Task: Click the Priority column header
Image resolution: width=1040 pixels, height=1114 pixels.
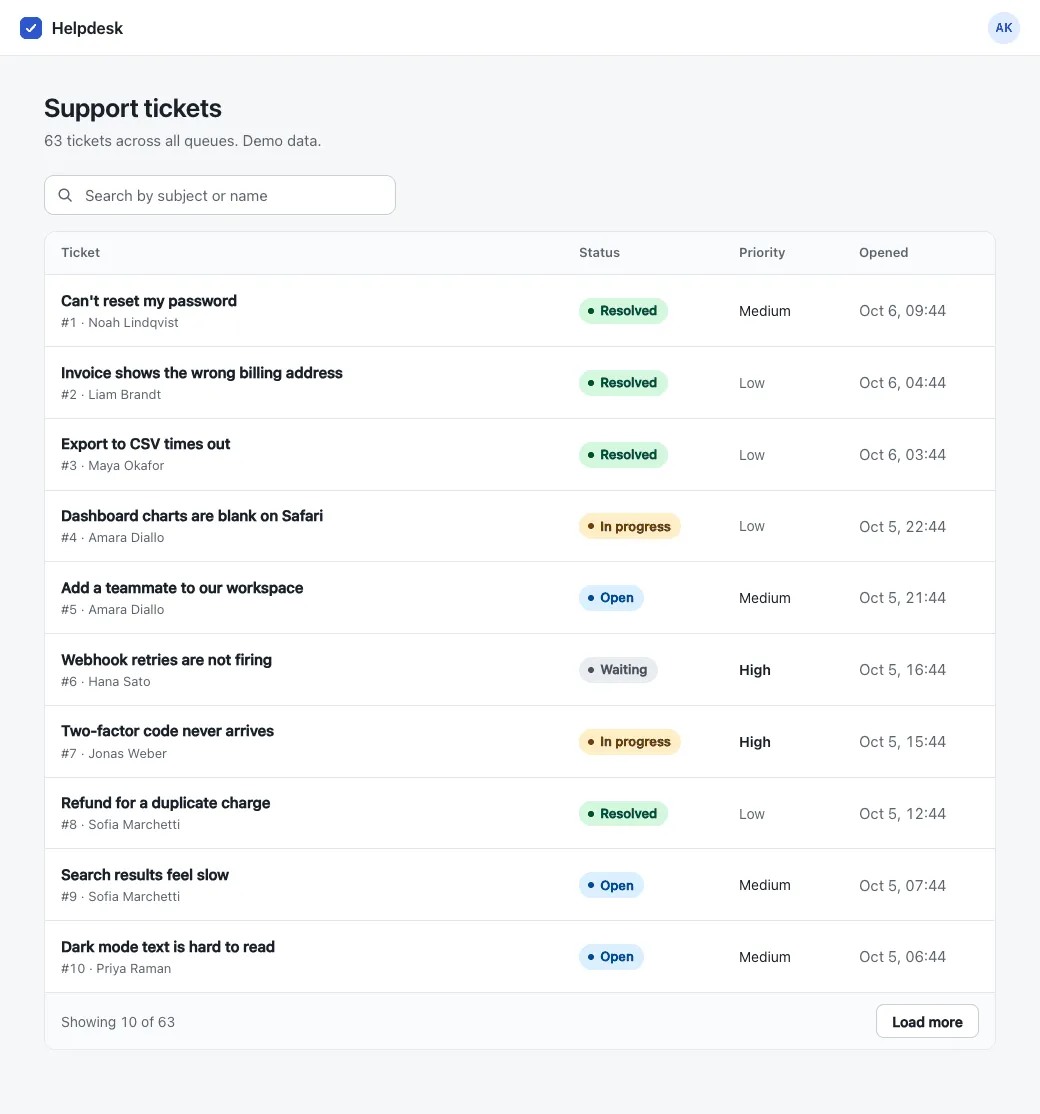Action: coord(762,253)
